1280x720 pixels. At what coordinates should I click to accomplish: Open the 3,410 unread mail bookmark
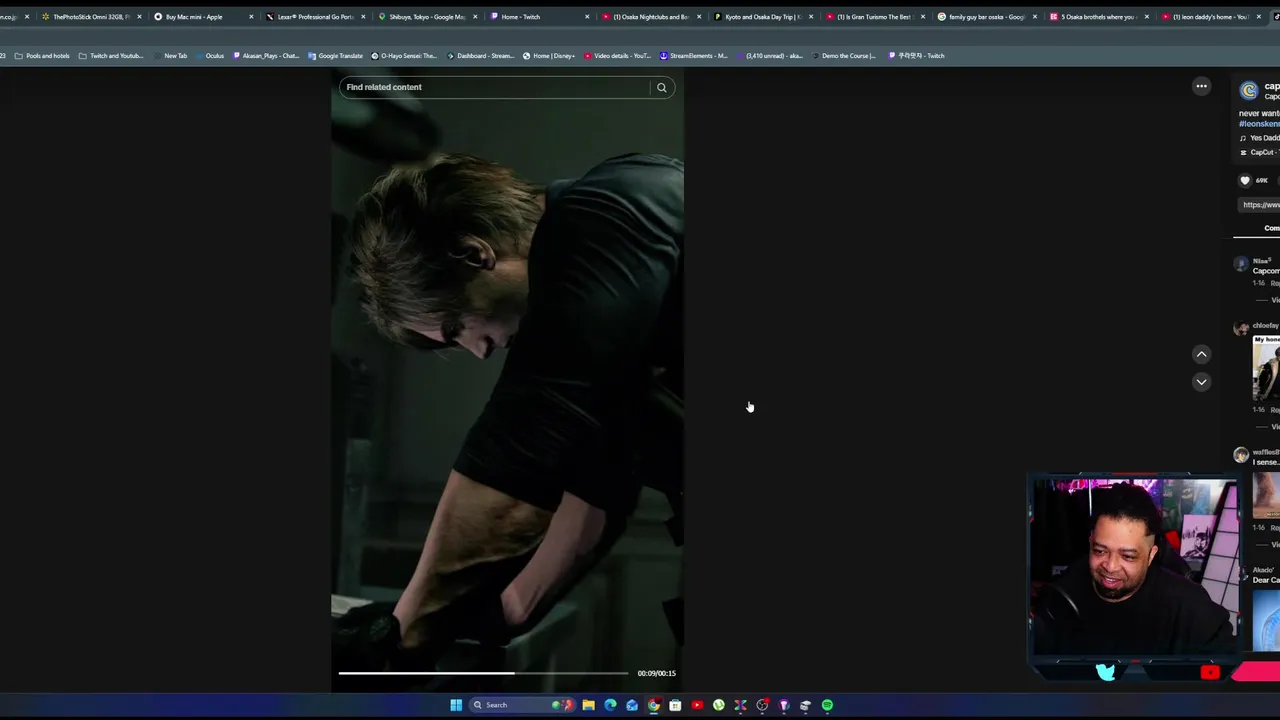(769, 56)
